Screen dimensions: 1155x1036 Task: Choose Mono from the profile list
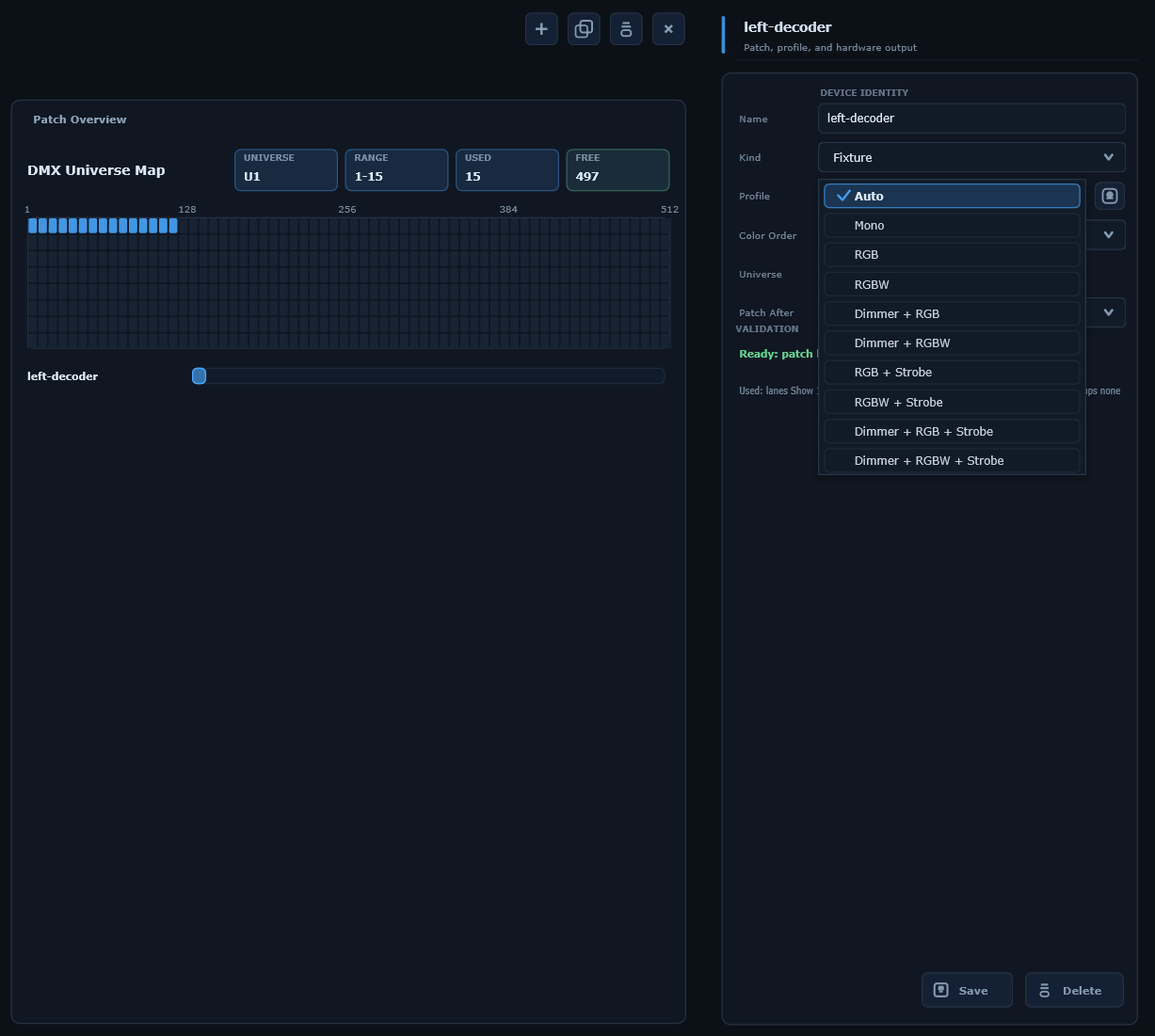pyautogui.click(x=952, y=225)
